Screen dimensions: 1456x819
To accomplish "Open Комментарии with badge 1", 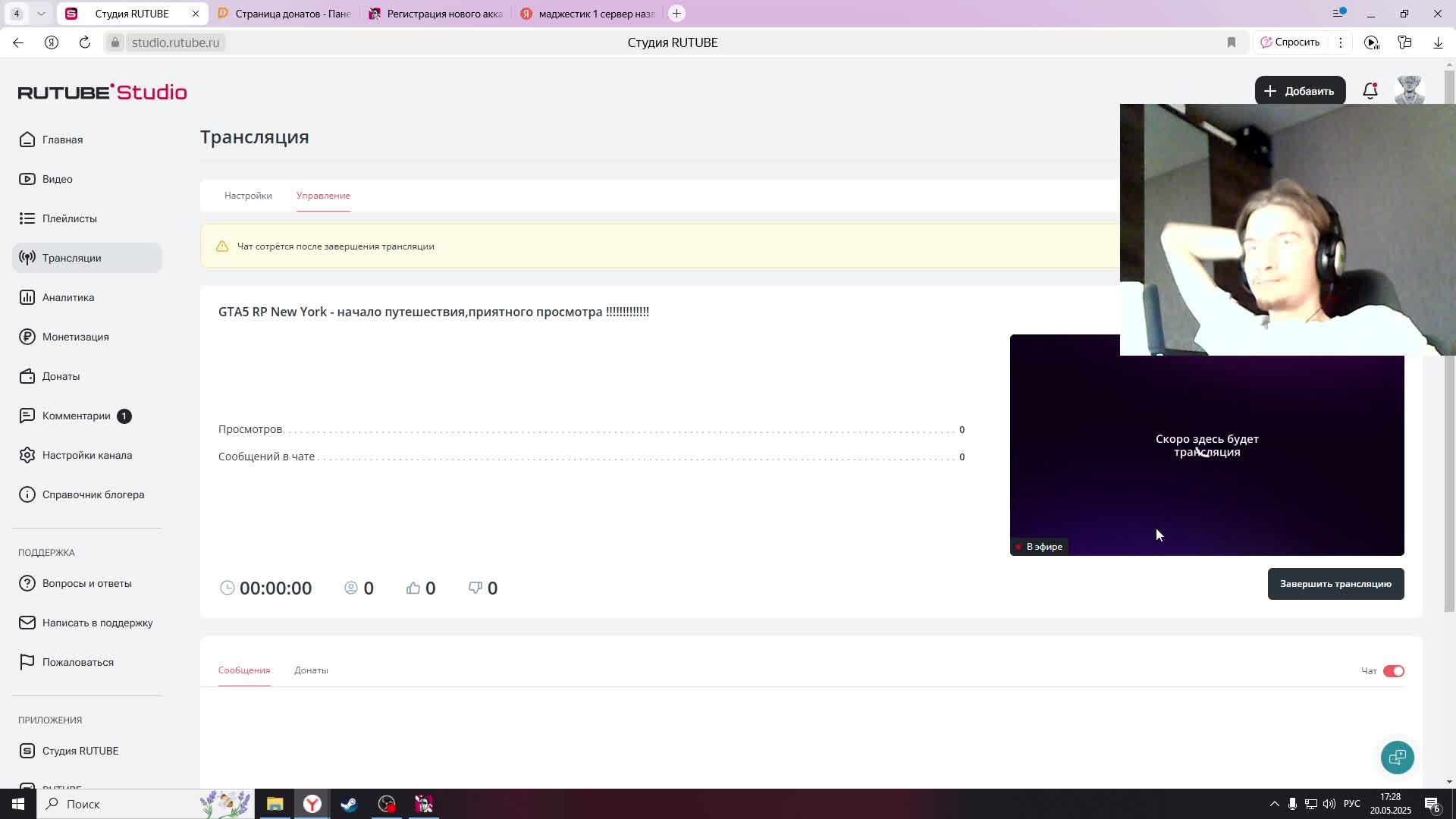I will (76, 416).
